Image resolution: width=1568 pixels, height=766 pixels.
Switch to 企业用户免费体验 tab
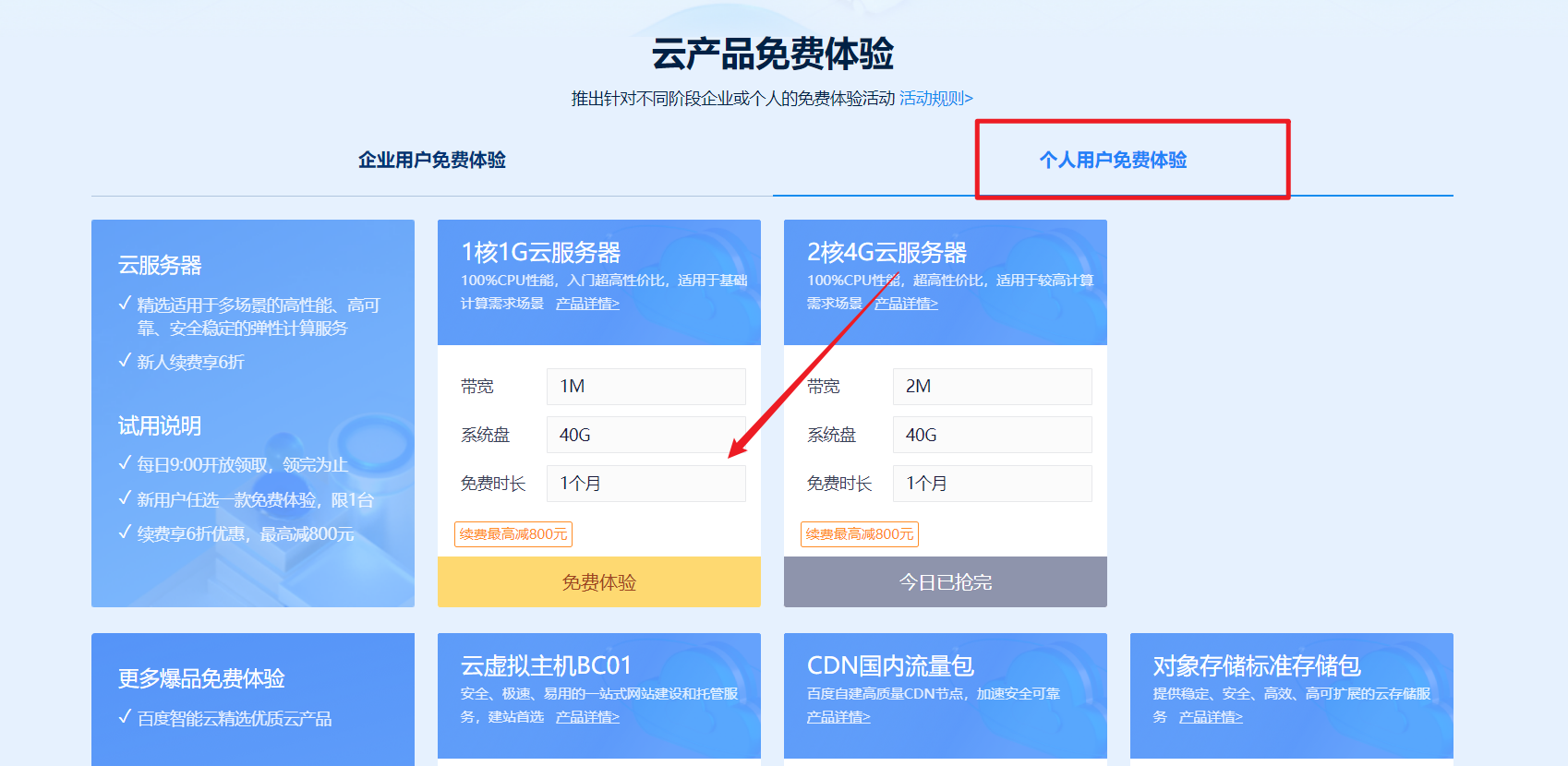click(x=431, y=160)
